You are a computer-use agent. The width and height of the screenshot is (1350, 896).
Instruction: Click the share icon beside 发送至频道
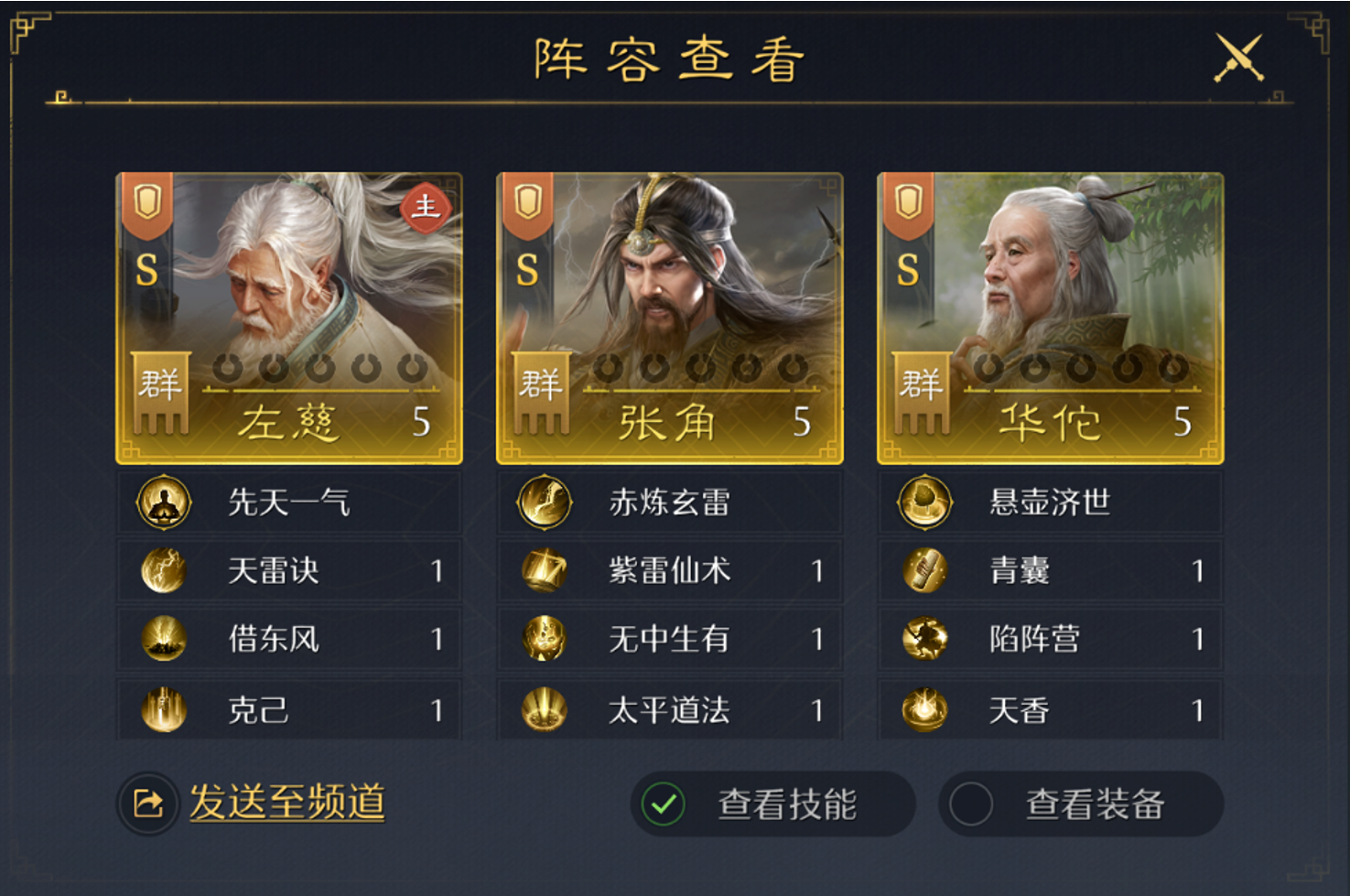click(x=148, y=804)
